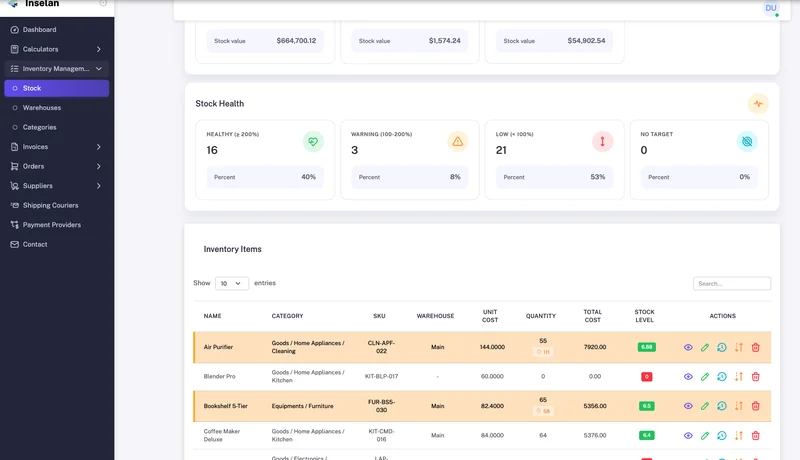
Task: Open the entries per page dropdown
Action: click(x=232, y=283)
